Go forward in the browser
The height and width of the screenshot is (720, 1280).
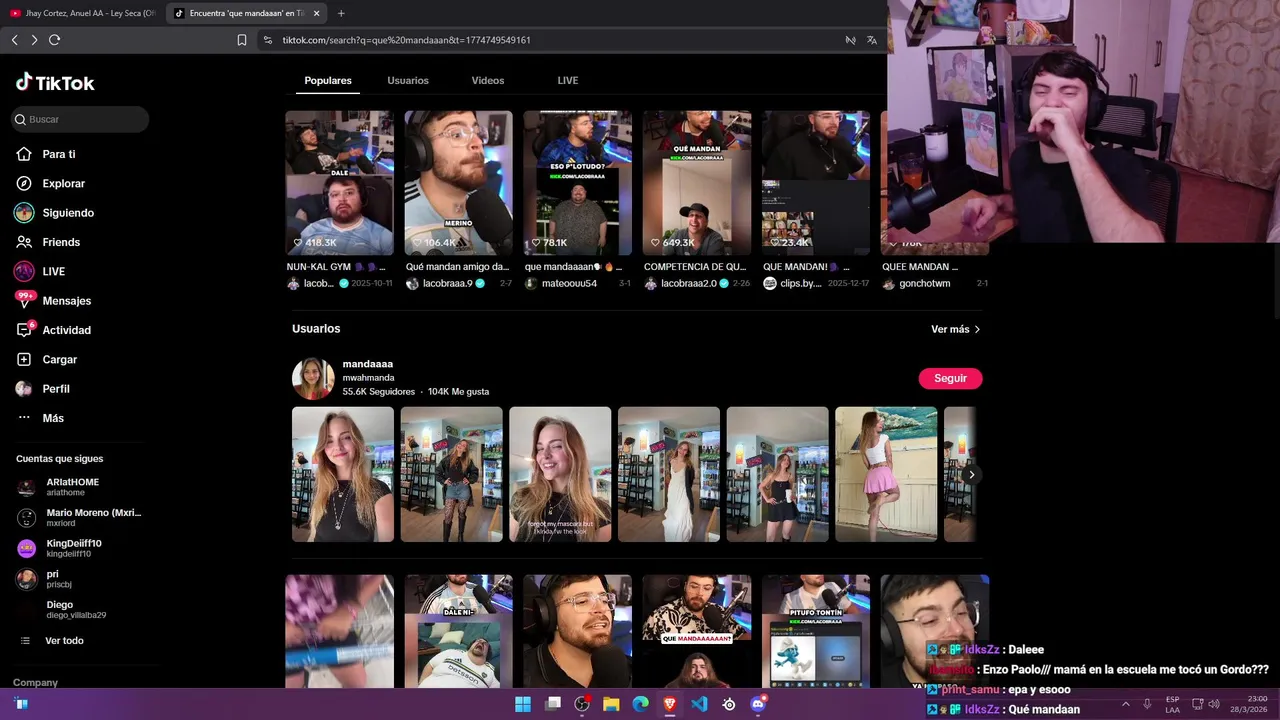click(34, 40)
